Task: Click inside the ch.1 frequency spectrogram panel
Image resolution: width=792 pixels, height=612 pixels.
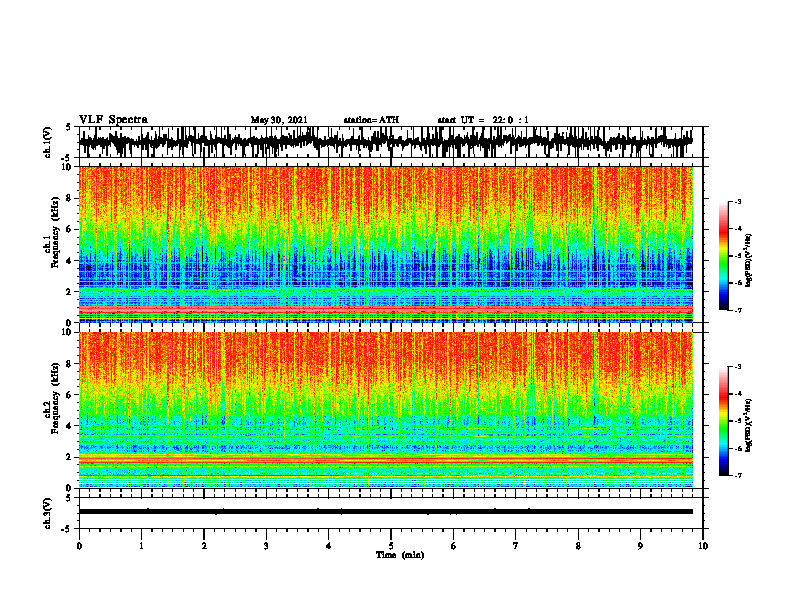Action: [x=385, y=244]
